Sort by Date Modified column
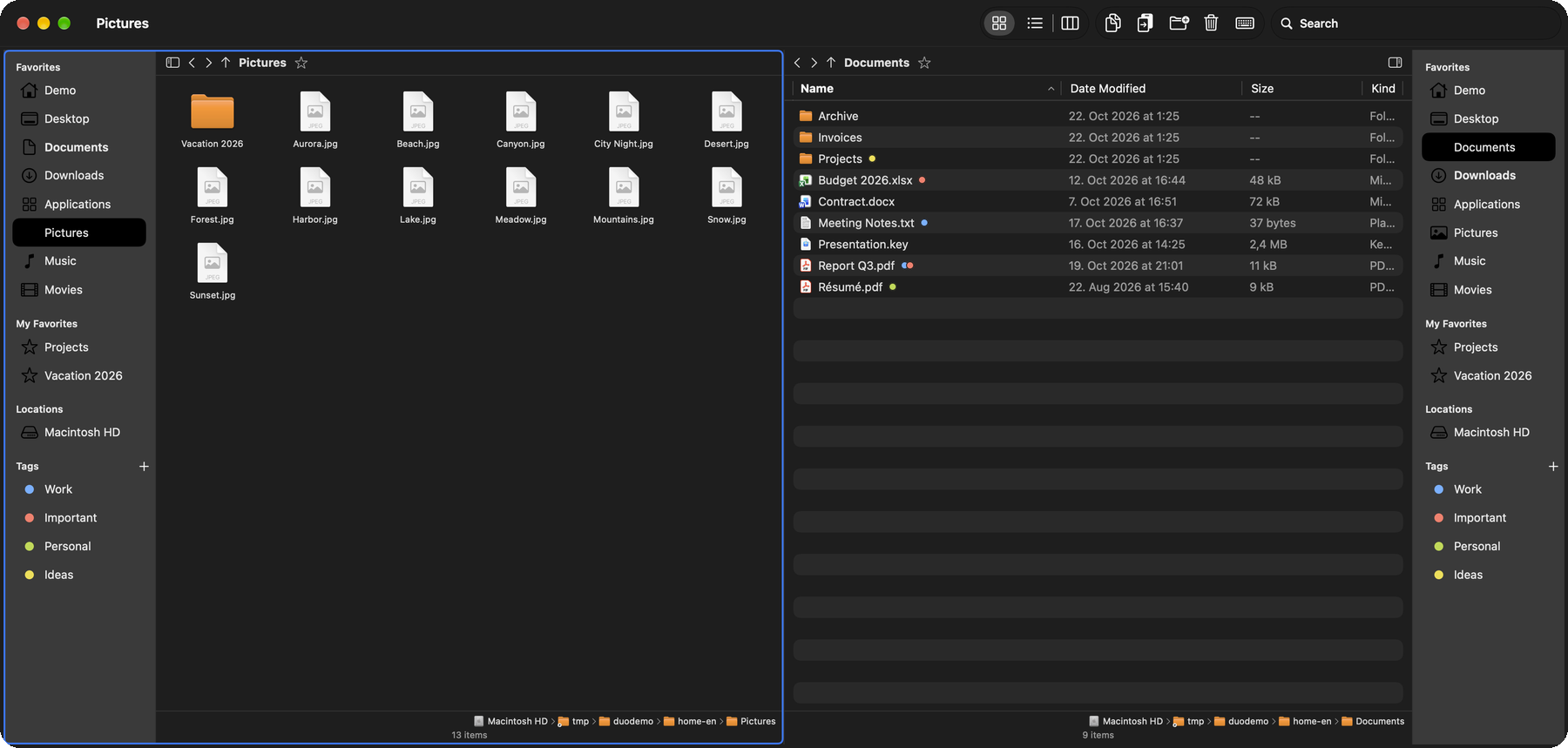Screen dimensions: 1568x748 click(x=1151, y=89)
